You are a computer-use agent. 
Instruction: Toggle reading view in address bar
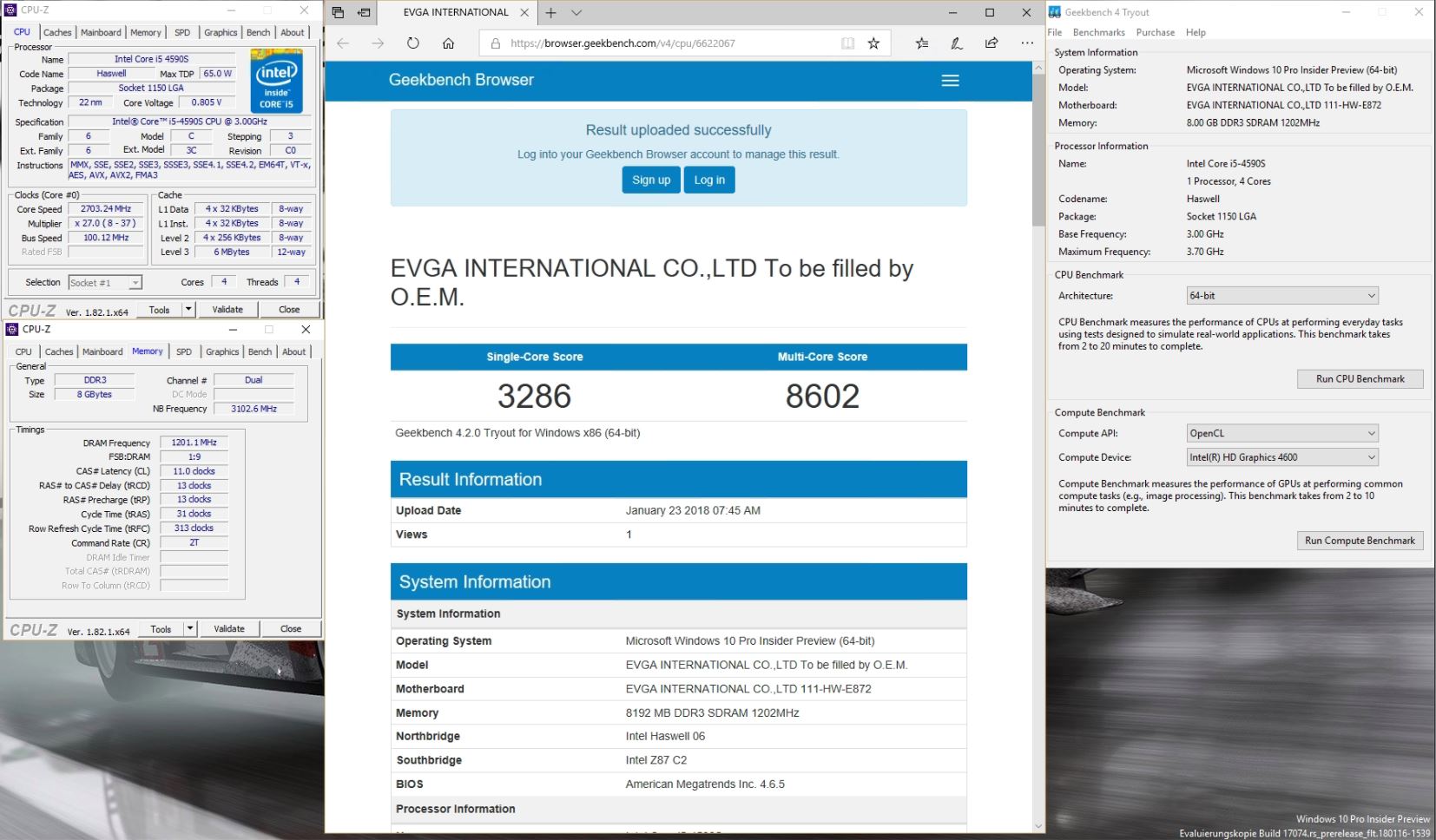pos(847,43)
